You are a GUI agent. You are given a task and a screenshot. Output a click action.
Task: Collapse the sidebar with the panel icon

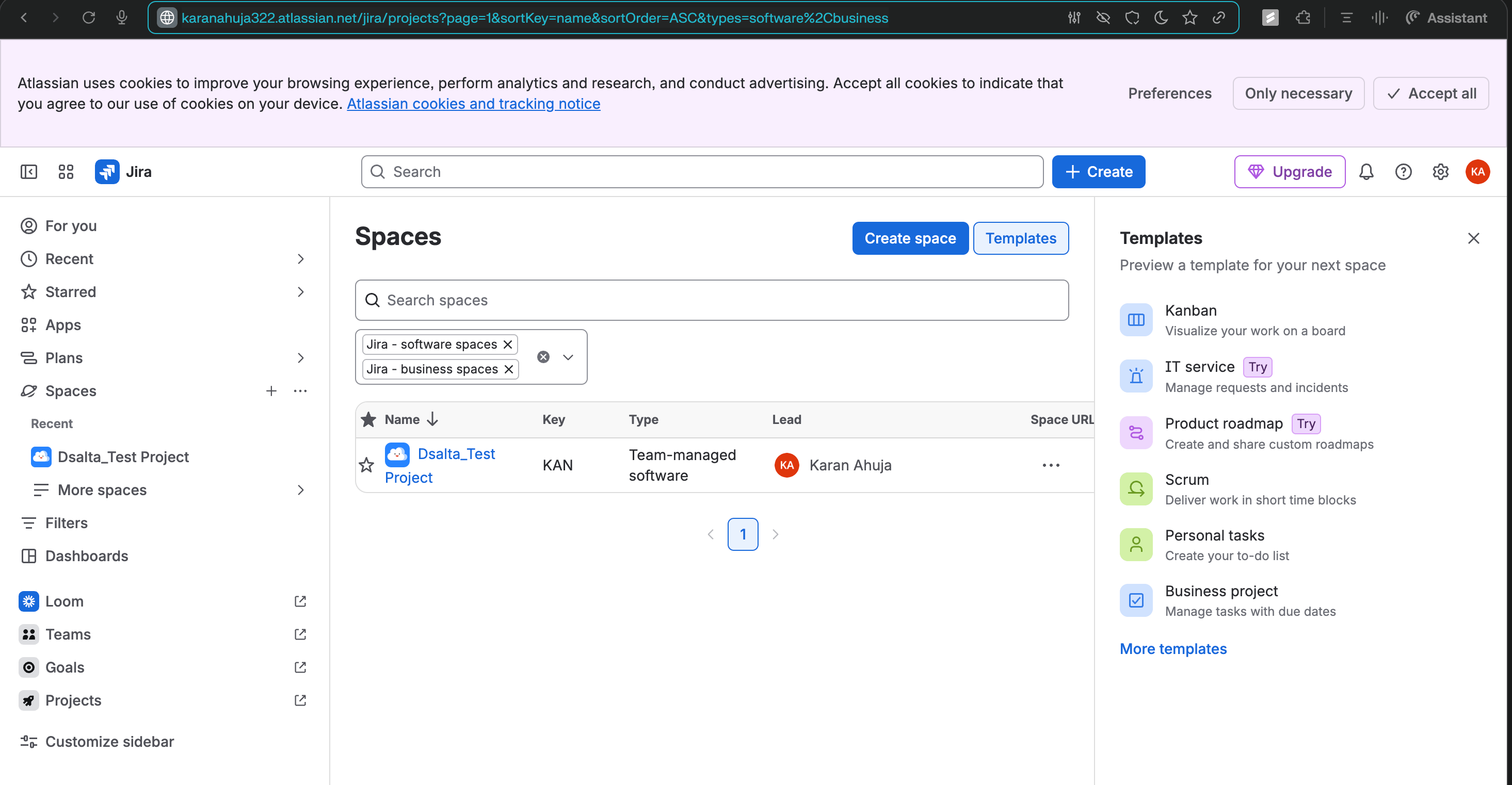point(29,172)
